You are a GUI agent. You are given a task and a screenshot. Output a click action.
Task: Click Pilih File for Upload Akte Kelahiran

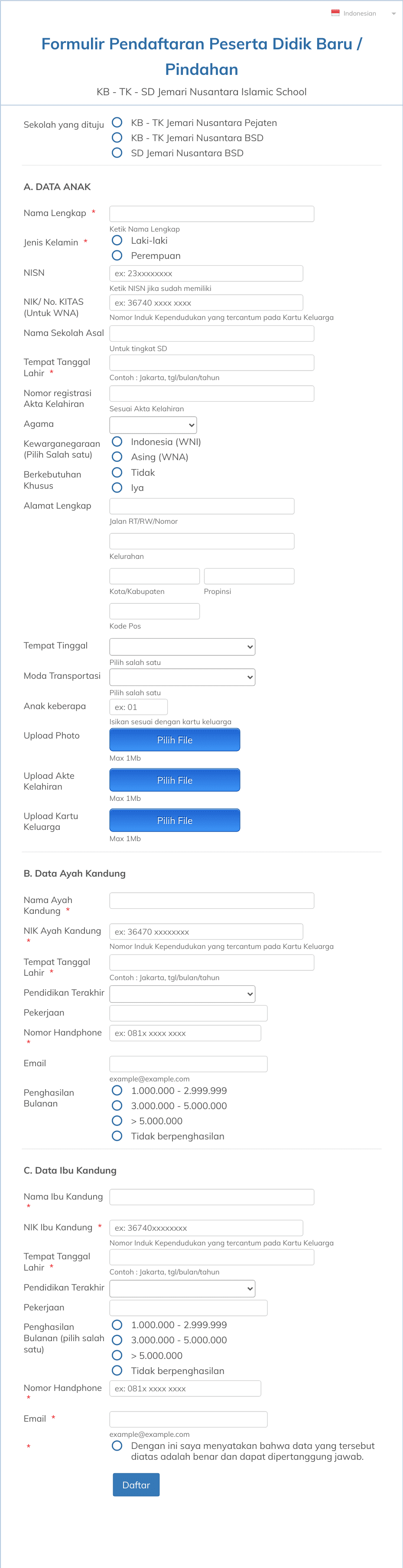coord(175,780)
